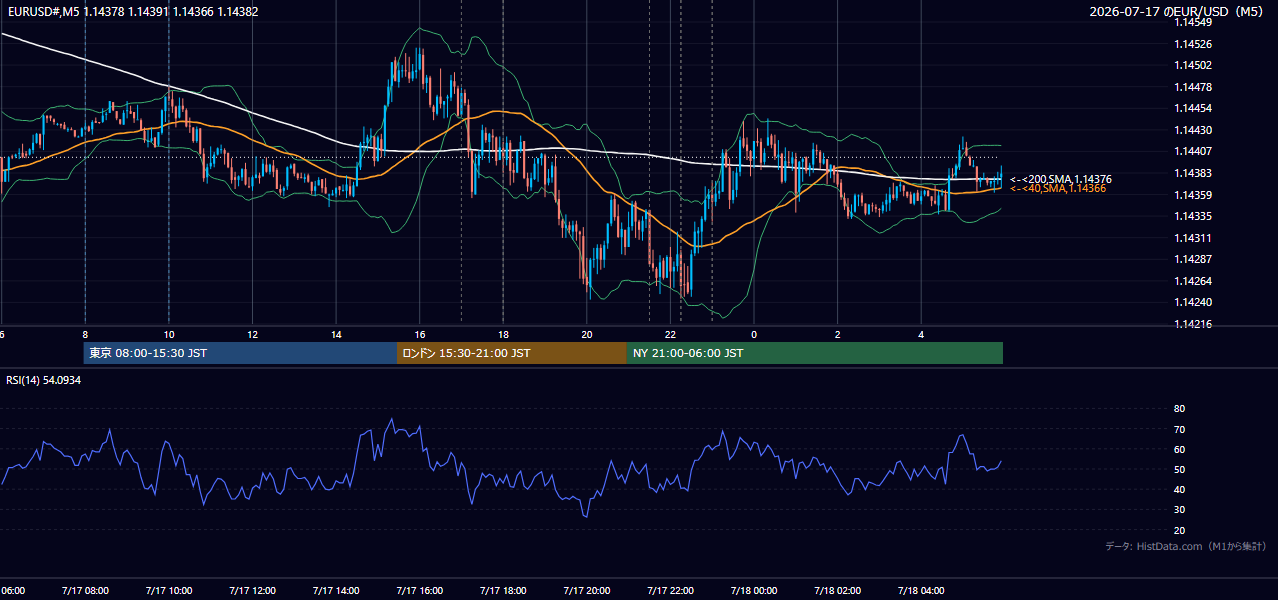Click price level 1.14359 on price axis

[1193, 195]
